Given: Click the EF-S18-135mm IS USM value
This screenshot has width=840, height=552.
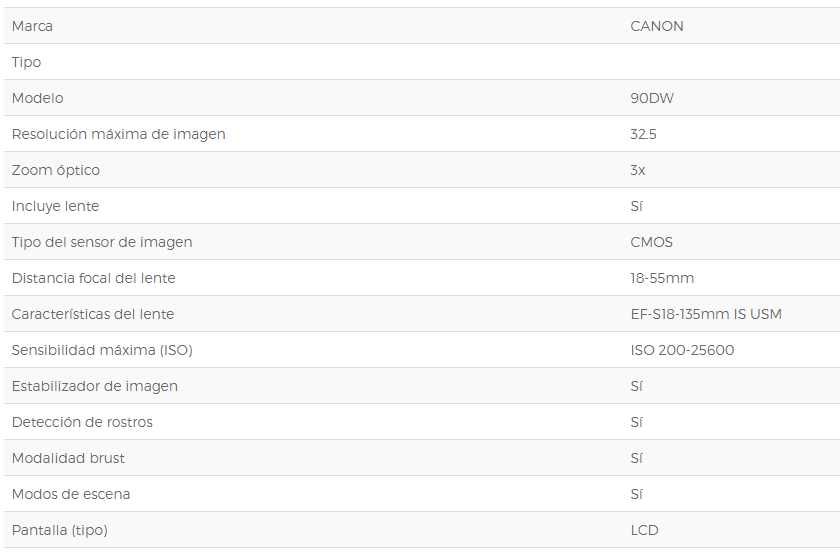Looking at the screenshot, I should (x=706, y=314).
